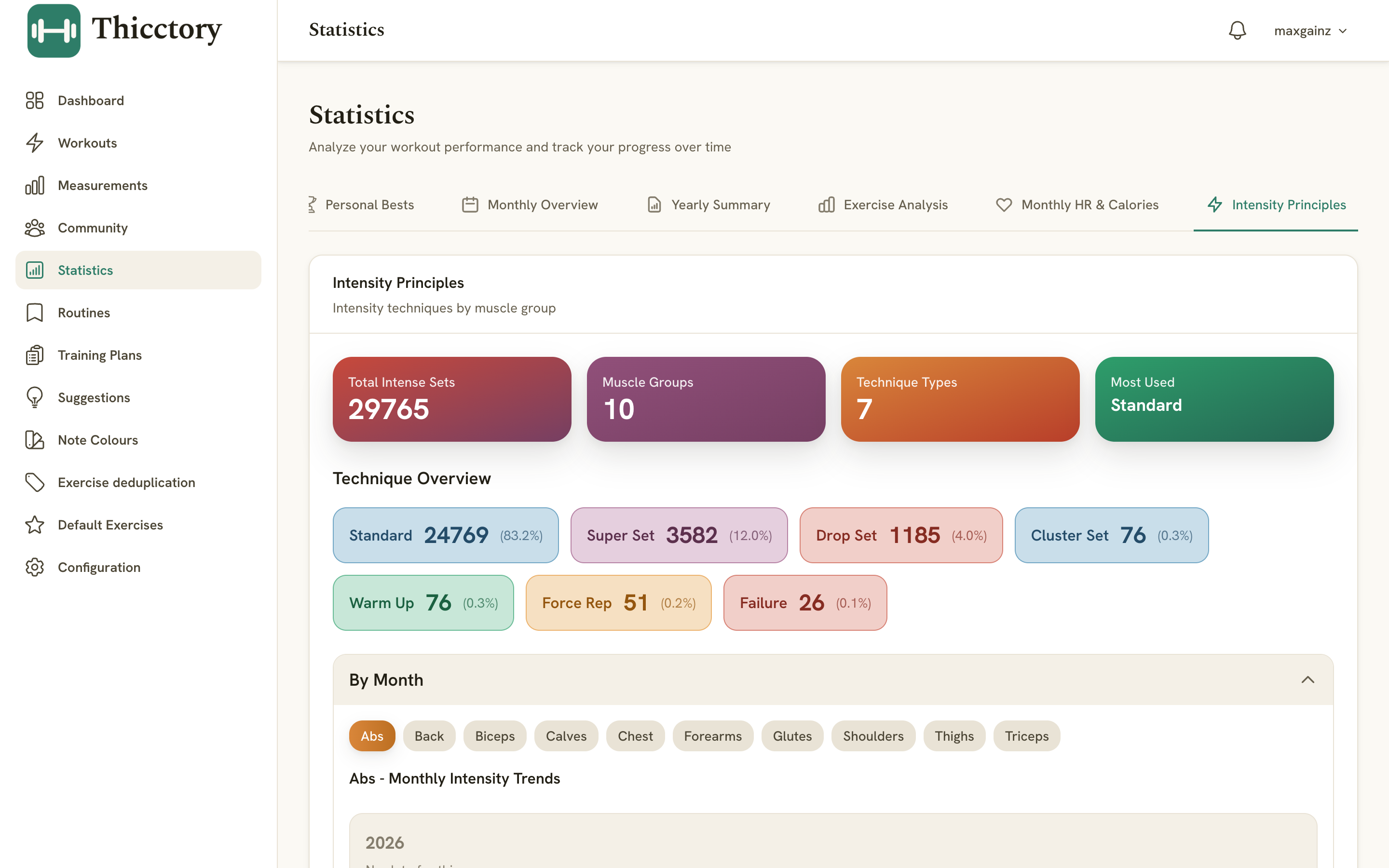Screen dimensions: 1389x868
Task: Click the Training Plans clipboard icon
Action: [x=34, y=355]
